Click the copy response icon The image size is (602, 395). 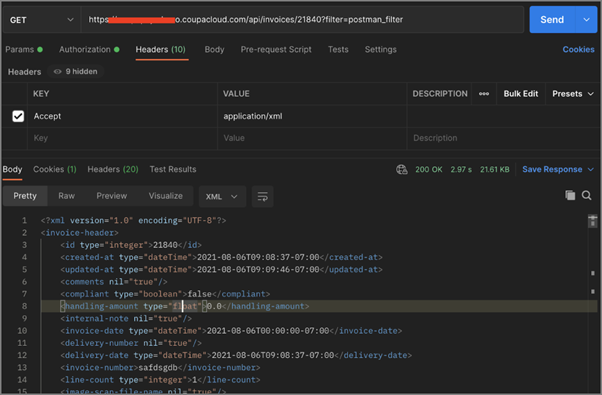tap(570, 195)
